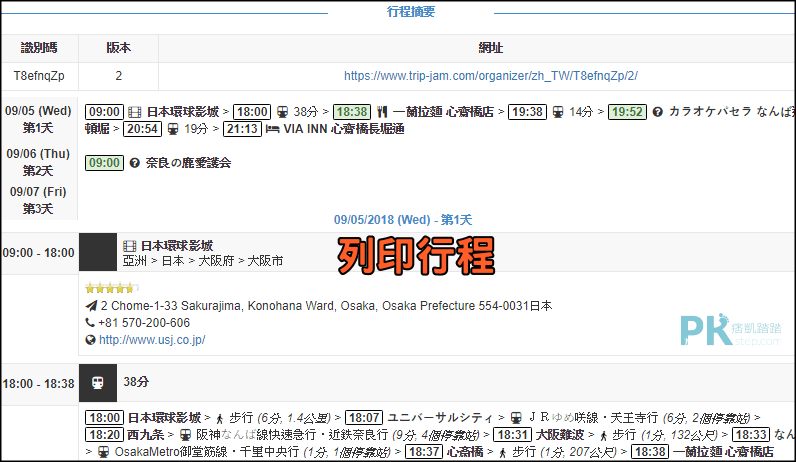This screenshot has height=462, width=796.
Task: Click train icon before JRゆめ咲線
Action: (516, 418)
